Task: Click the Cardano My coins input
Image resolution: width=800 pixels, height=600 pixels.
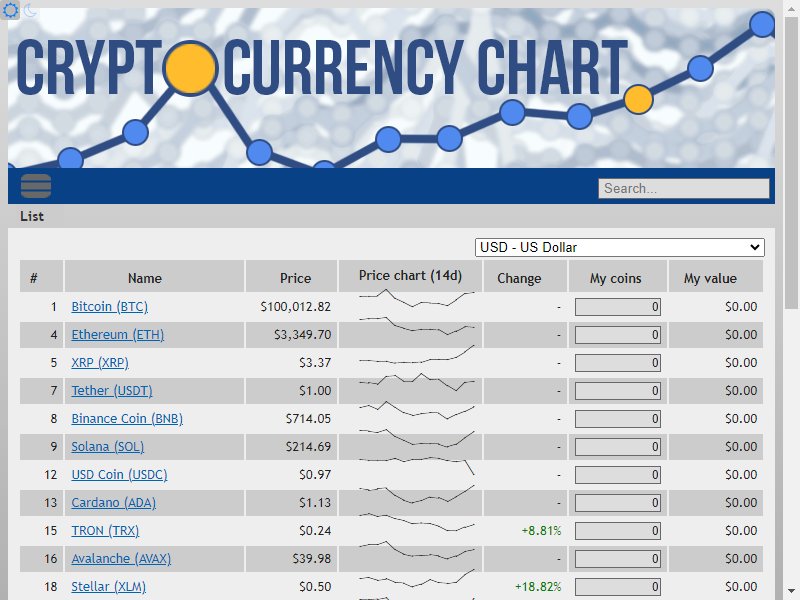Action: coord(618,504)
